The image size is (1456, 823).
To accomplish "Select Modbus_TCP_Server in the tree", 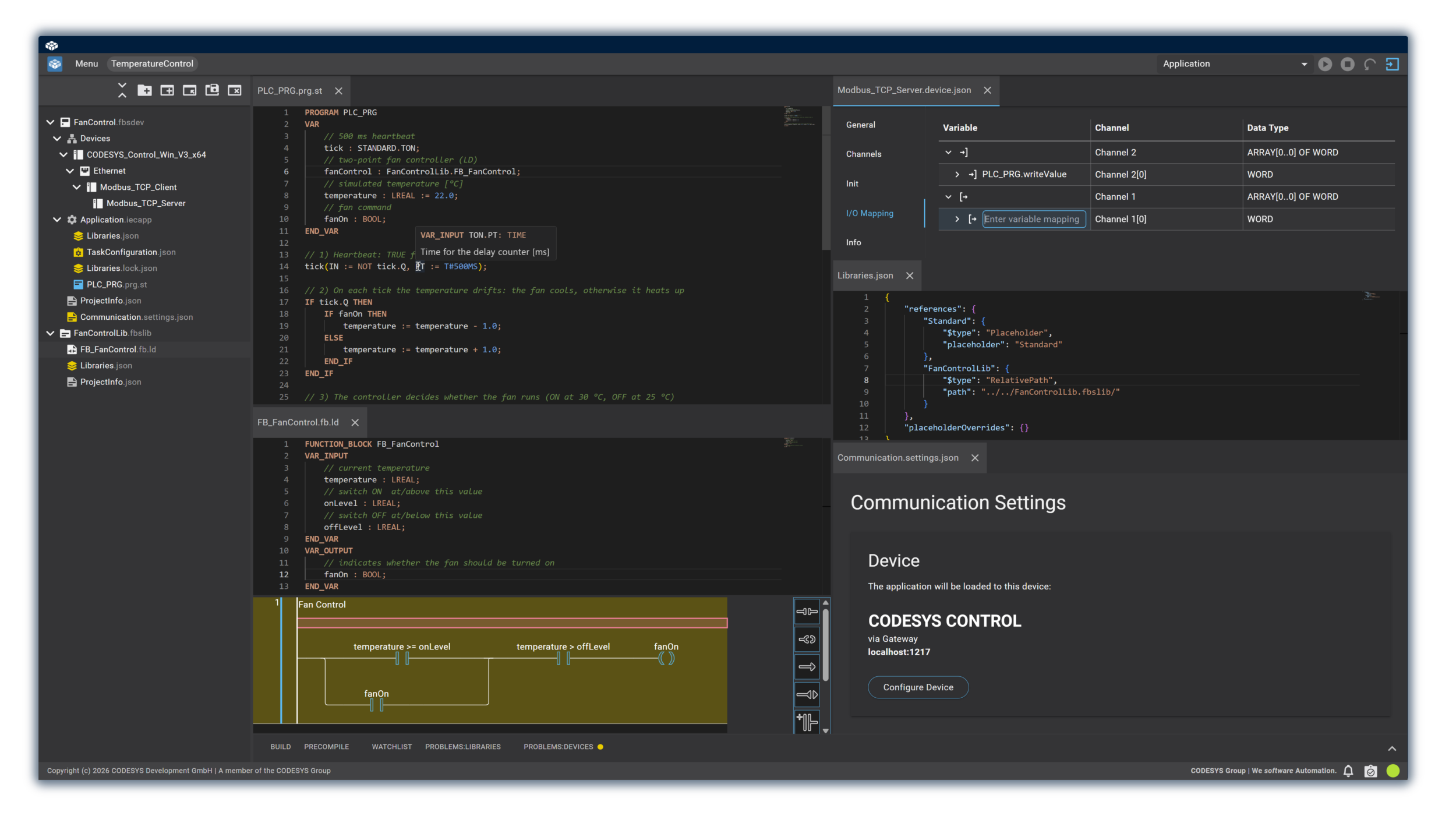I will point(146,203).
